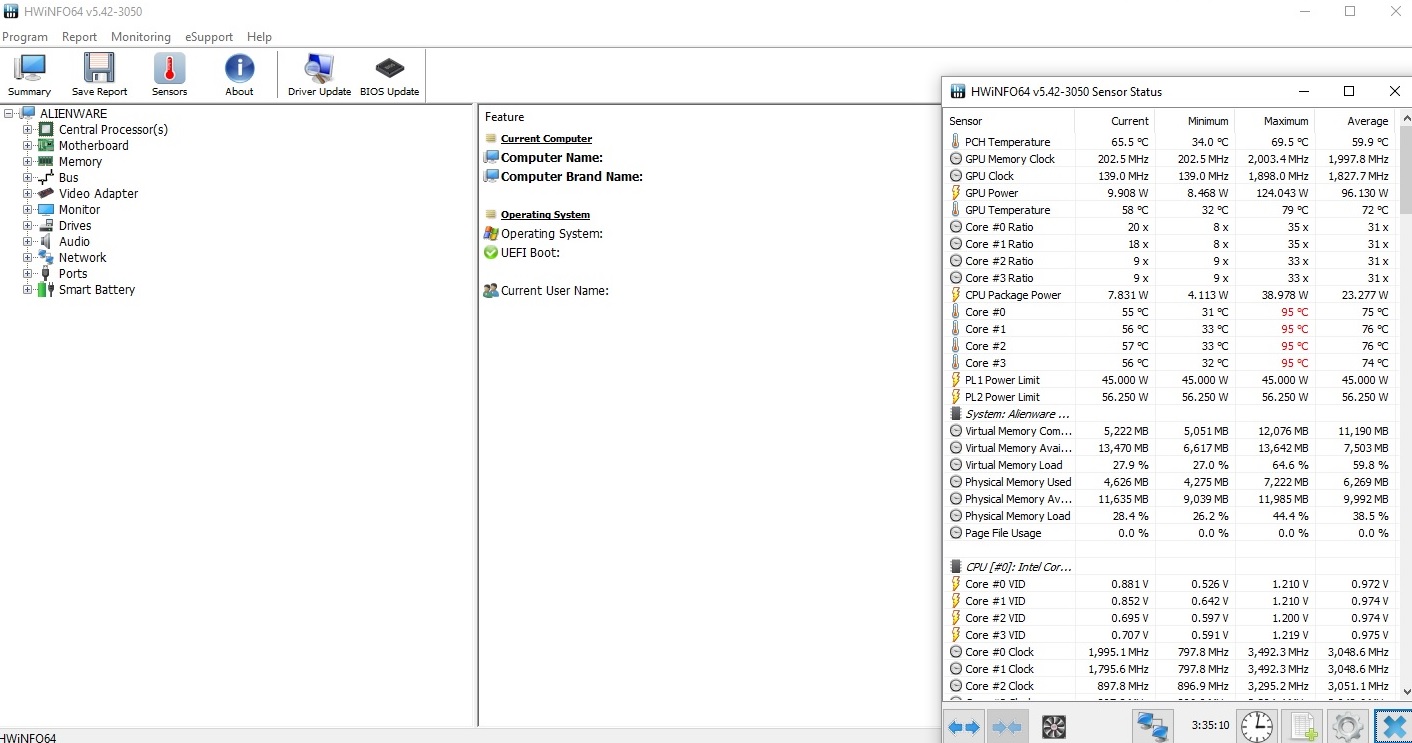Click the Save Report floppy icon

[x=99, y=69]
